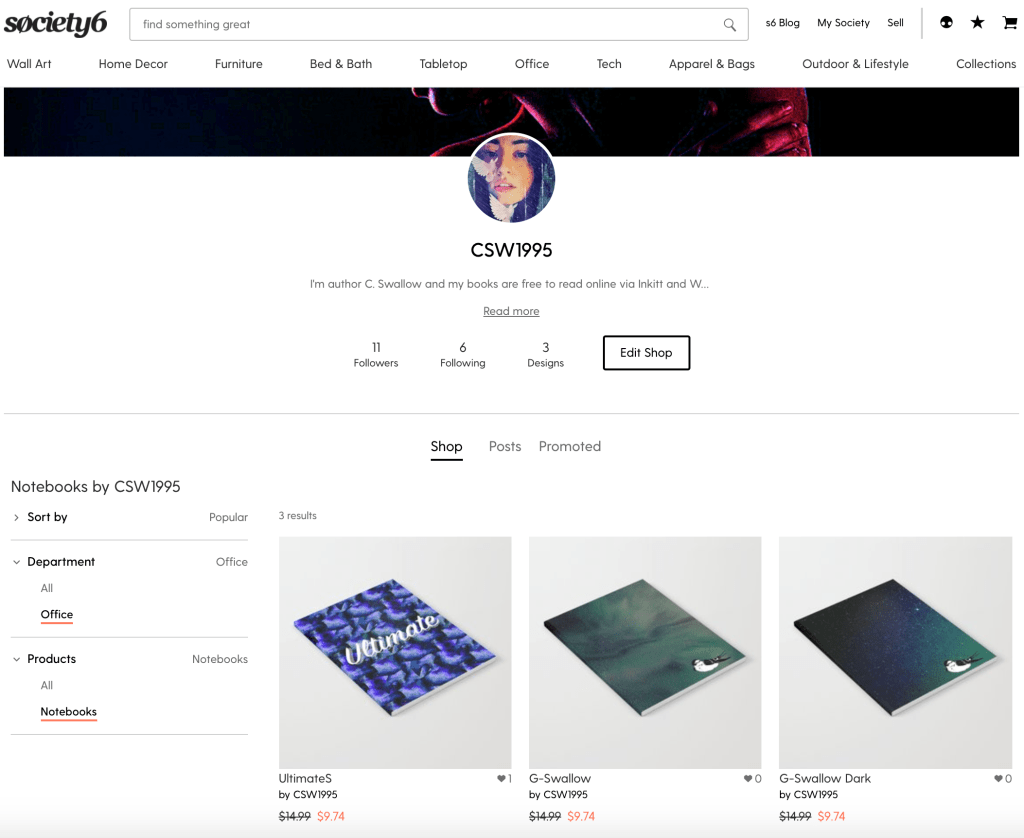Go to Society6 logo homepage
This screenshot has width=1024, height=838.
(x=56, y=24)
